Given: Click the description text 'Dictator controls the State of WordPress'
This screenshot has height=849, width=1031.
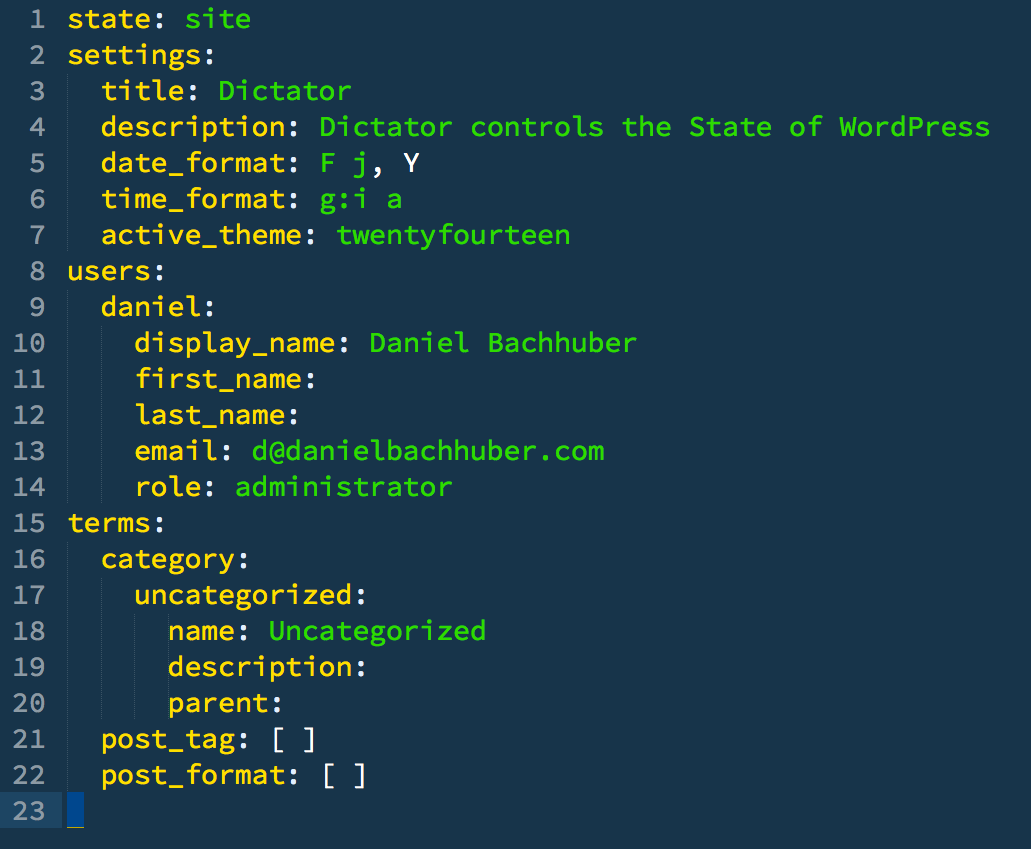Looking at the screenshot, I should point(654,127).
